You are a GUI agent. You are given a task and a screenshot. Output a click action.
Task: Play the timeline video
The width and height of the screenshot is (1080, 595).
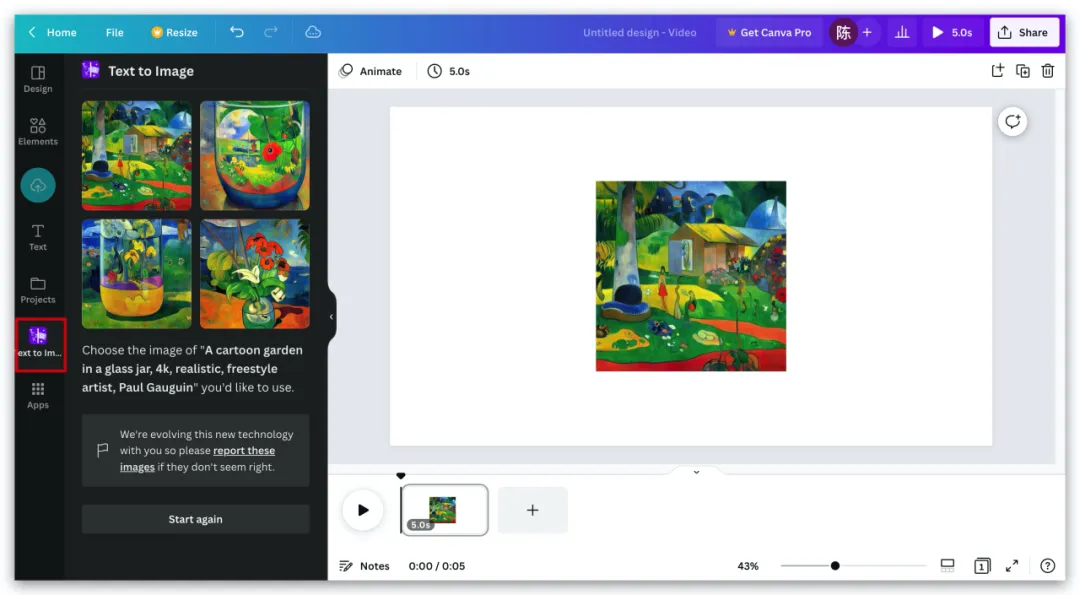click(x=363, y=510)
